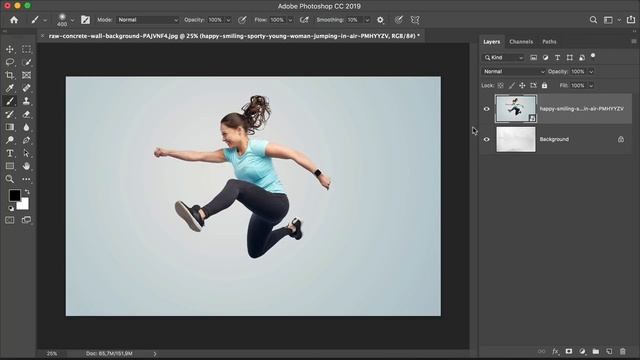
Task: Select the Lasso tool
Action: (x=10, y=62)
